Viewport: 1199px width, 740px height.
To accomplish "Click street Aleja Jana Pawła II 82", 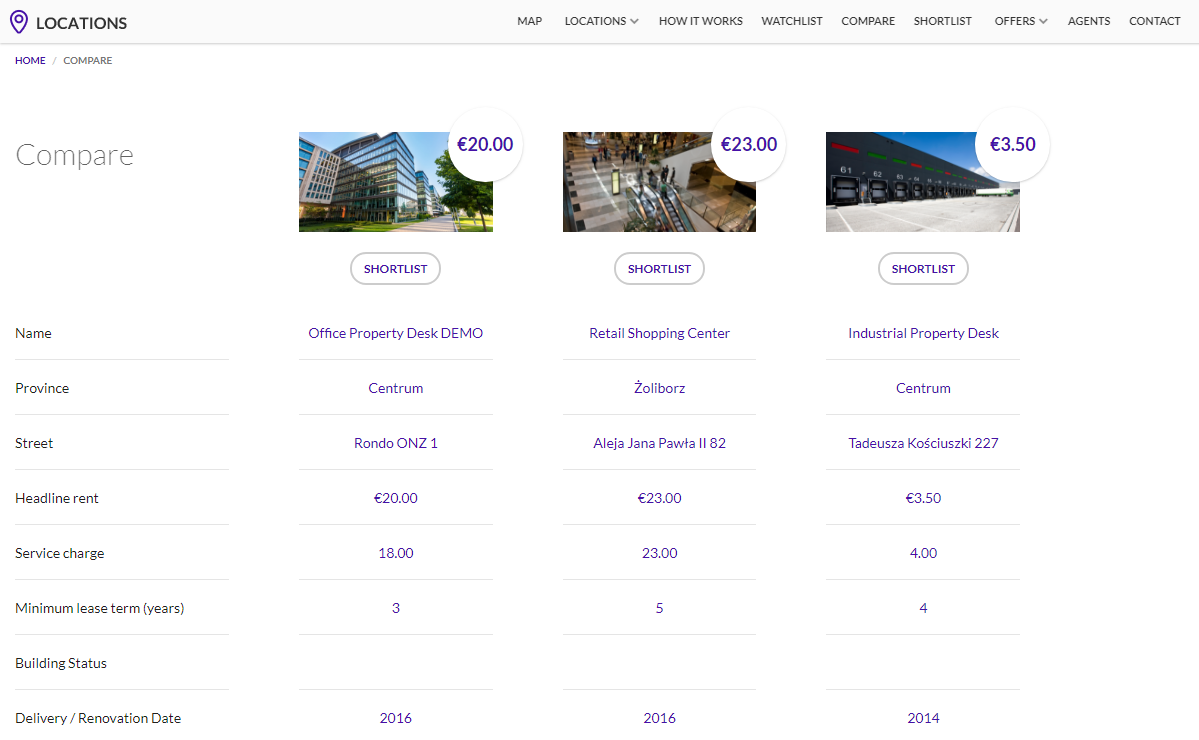I will pos(659,443).
